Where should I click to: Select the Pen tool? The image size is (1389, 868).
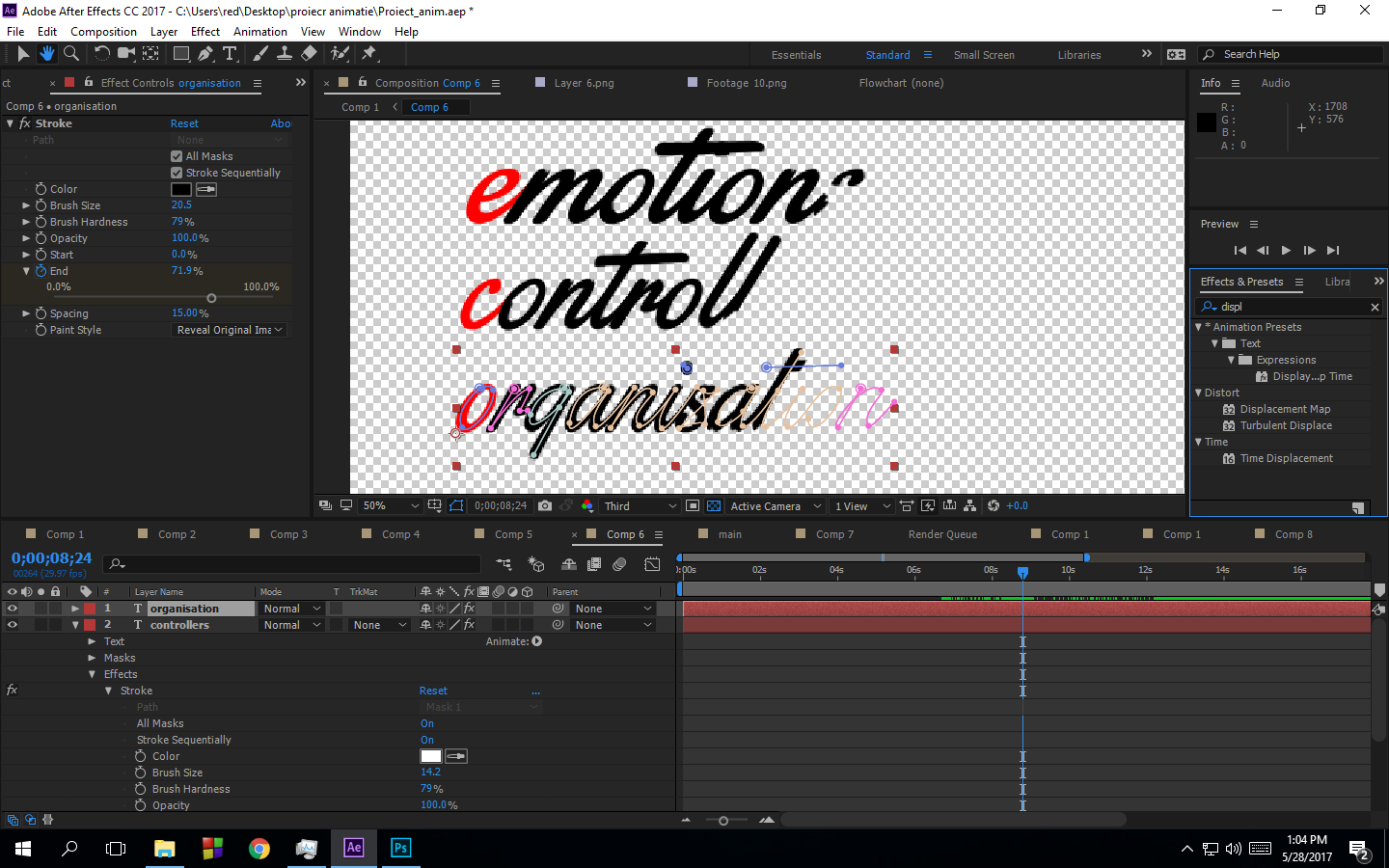point(205,54)
